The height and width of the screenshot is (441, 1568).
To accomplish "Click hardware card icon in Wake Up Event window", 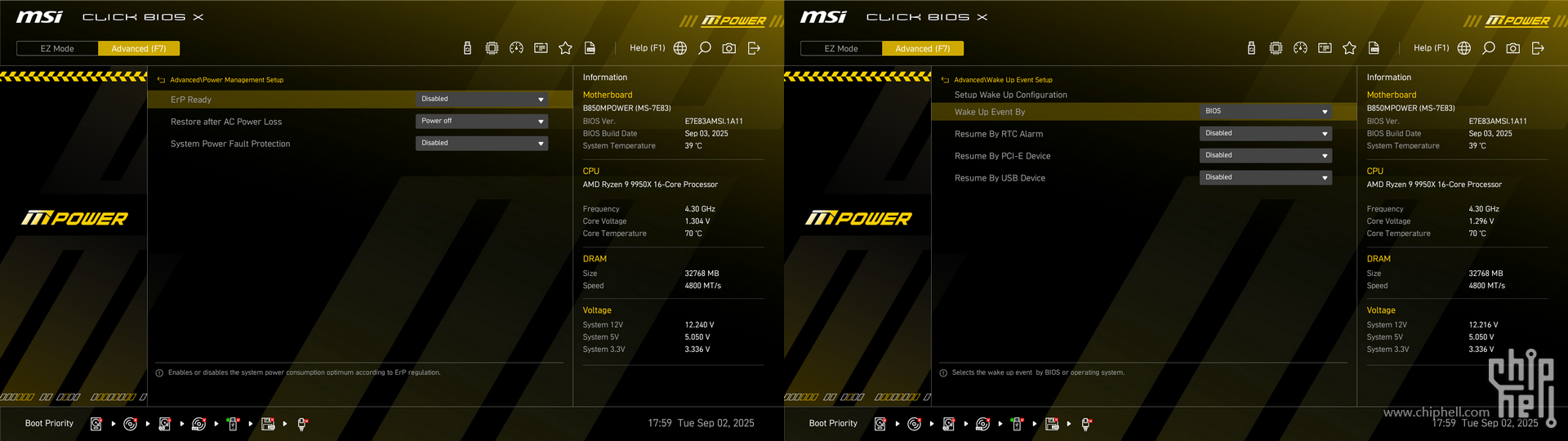I will tap(1325, 48).
